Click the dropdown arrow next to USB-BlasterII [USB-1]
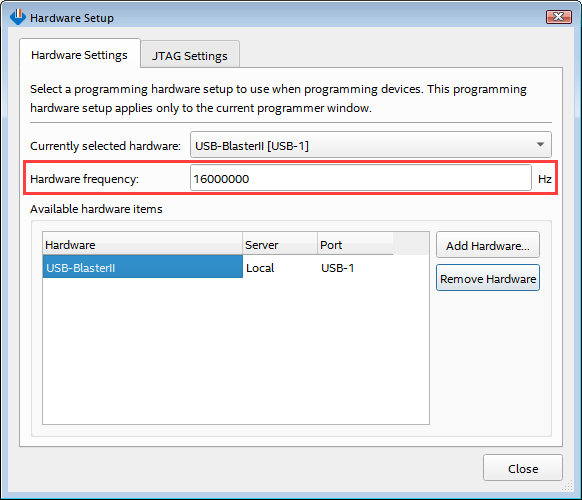This screenshot has height=500, width=582. click(x=540, y=144)
